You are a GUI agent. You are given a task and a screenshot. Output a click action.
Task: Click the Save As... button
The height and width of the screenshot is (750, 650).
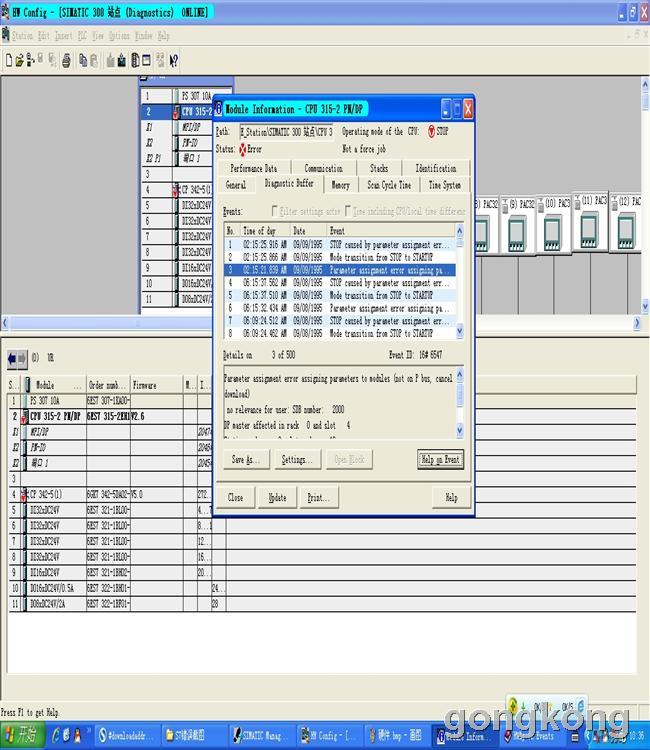pyautogui.click(x=246, y=460)
